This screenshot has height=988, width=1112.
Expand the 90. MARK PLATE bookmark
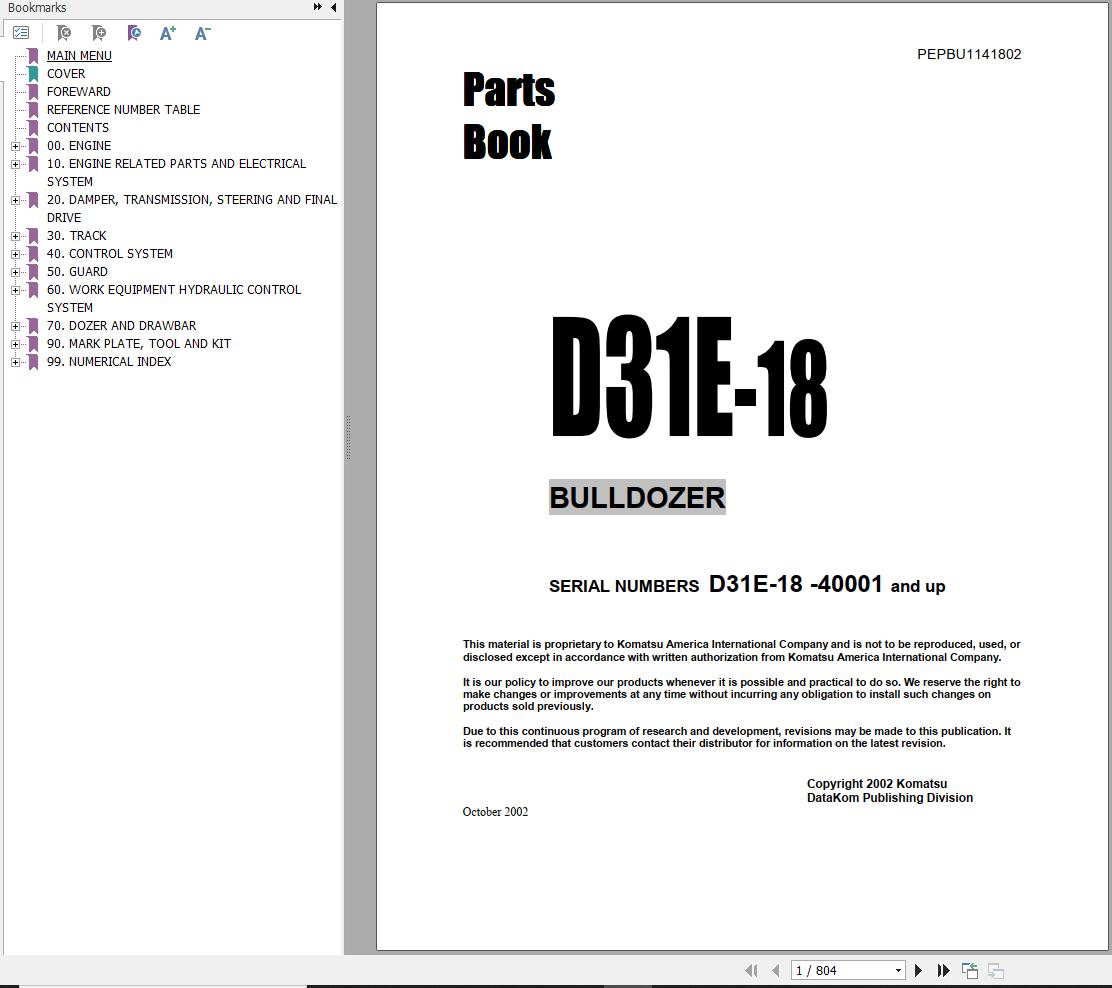pyautogui.click(x=16, y=344)
